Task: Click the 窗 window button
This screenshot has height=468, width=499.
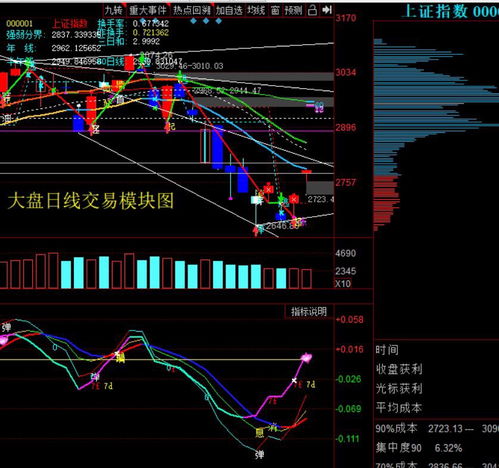Action: (x=275, y=10)
